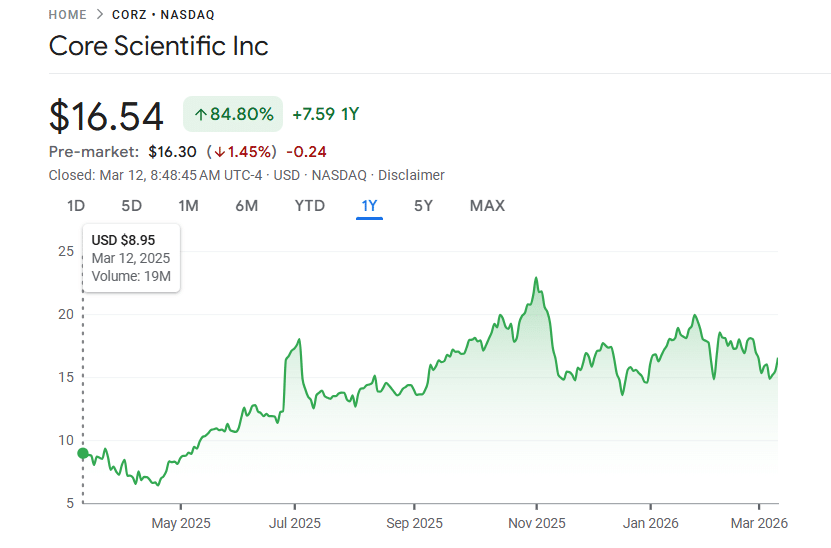Click the green data point marker on chart
Viewport: 831px width, 548px height.
pos(83,453)
